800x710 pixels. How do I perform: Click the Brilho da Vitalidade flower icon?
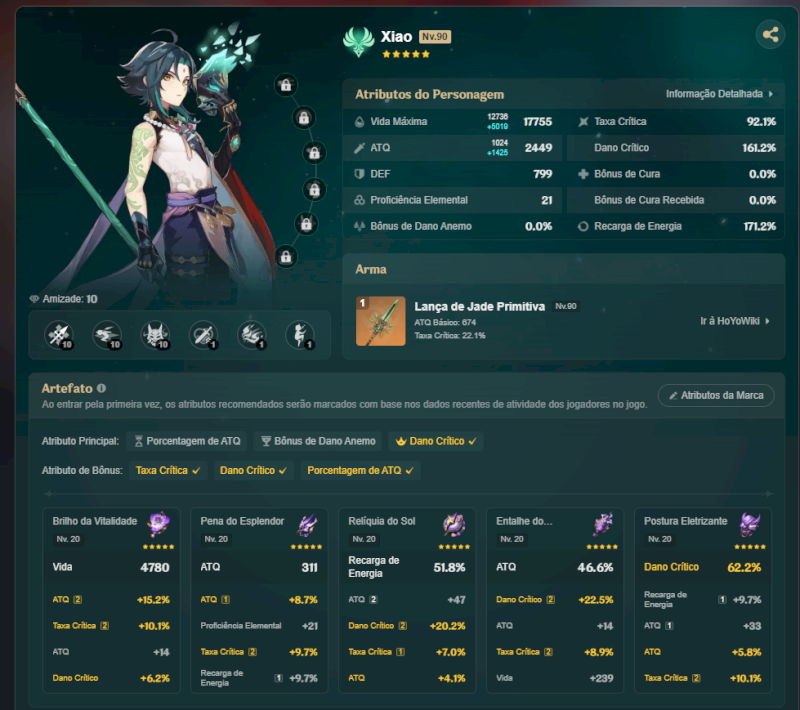coord(159,524)
